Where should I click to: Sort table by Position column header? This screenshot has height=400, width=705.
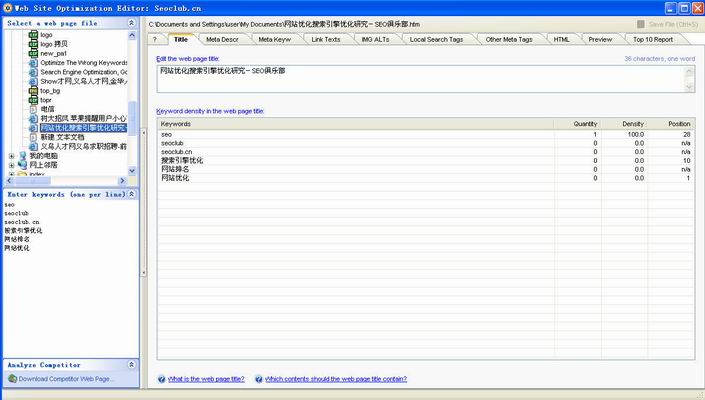pyautogui.click(x=671, y=124)
